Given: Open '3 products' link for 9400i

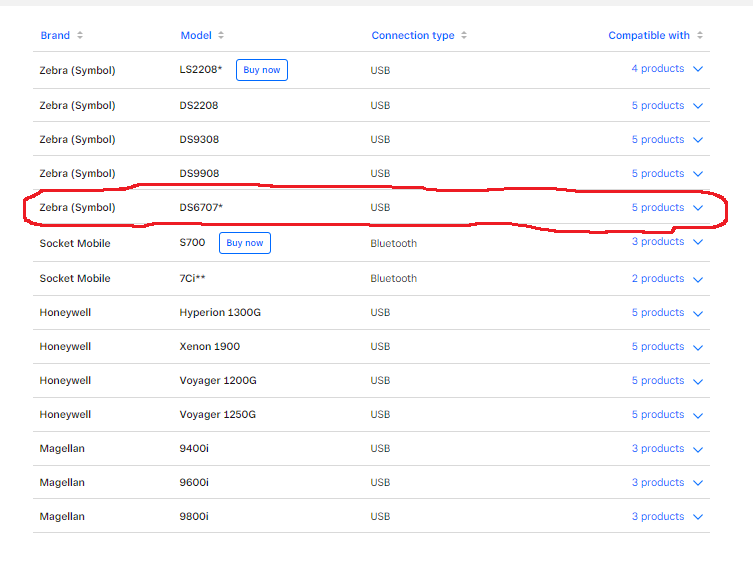Looking at the screenshot, I should (657, 449).
